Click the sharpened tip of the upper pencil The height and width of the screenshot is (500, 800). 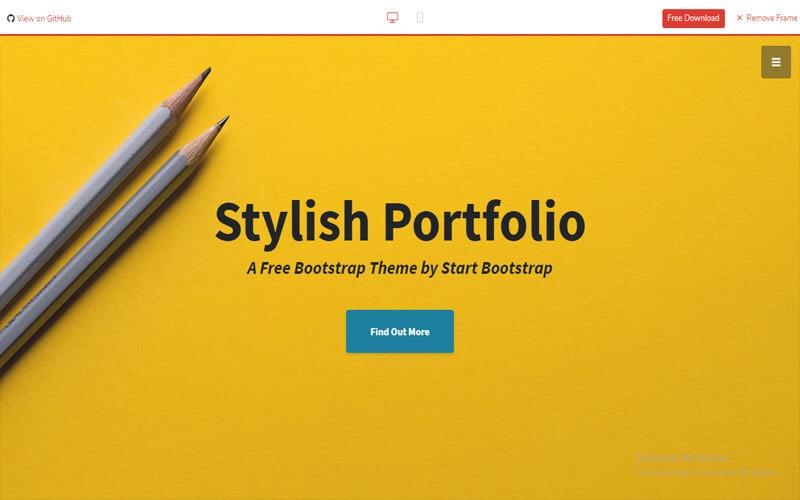point(205,74)
